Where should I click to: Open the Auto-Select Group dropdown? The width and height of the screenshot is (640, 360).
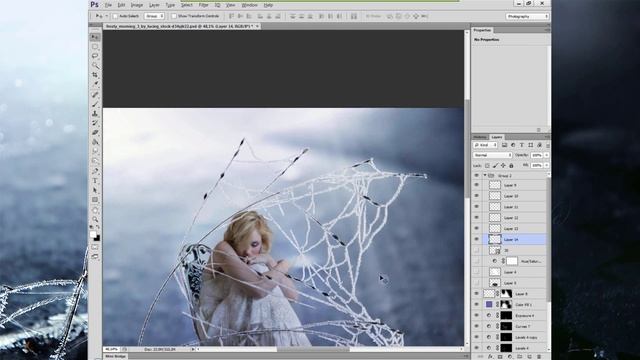(154, 16)
